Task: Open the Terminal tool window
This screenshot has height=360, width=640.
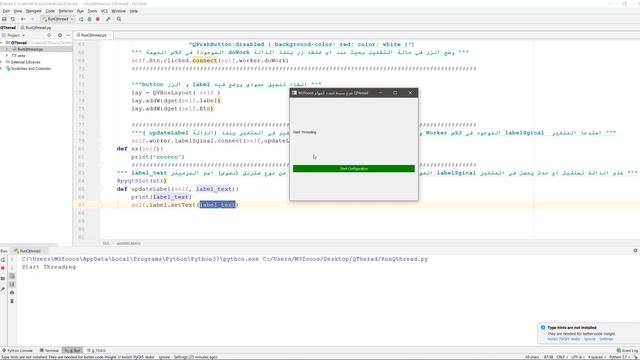Action: 49,351
